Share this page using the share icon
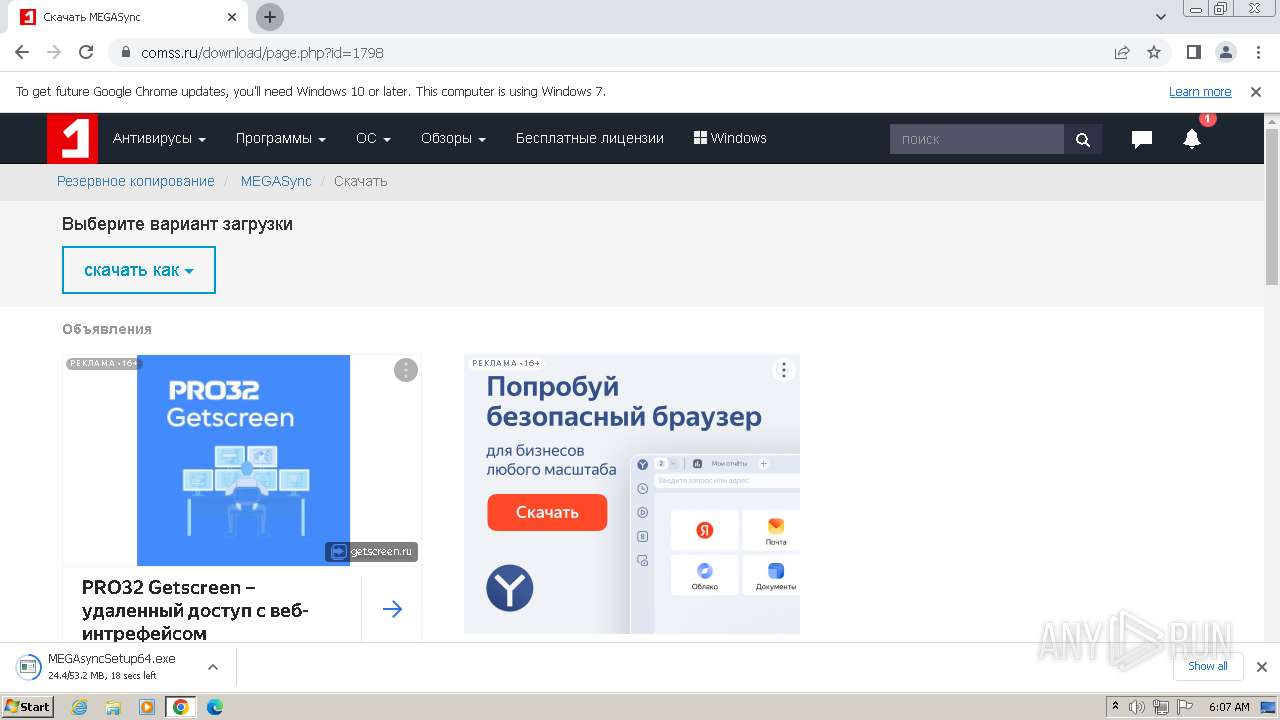Image resolution: width=1280 pixels, height=720 pixels. (1122, 52)
